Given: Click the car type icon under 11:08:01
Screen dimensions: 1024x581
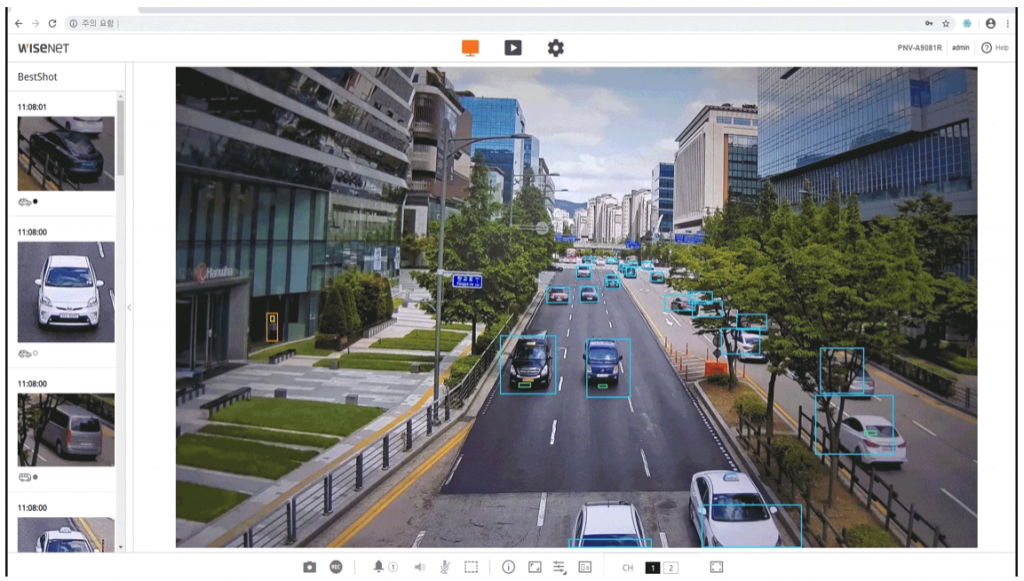Looking at the screenshot, I should click(x=25, y=202).
